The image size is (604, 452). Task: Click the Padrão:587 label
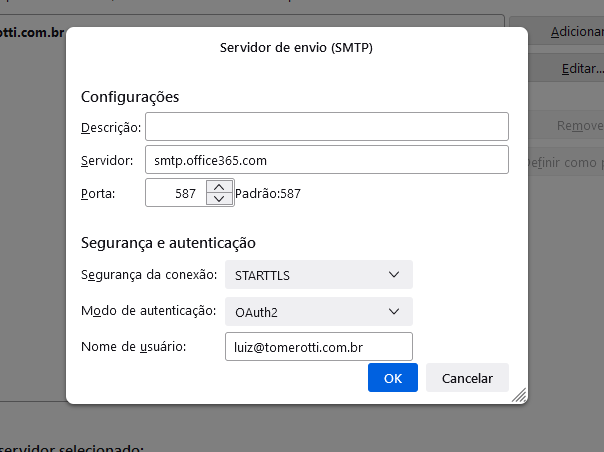[268, 193]
